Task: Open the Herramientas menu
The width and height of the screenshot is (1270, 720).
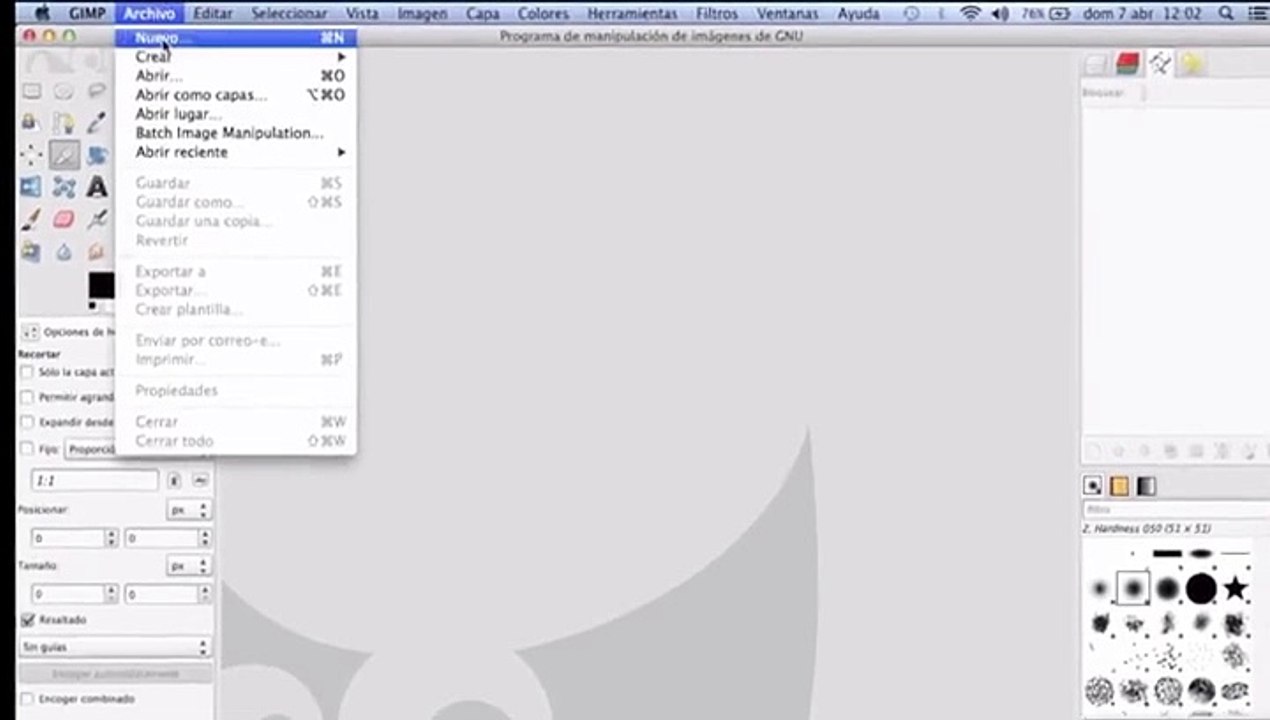Action: [x=632, y=14]
